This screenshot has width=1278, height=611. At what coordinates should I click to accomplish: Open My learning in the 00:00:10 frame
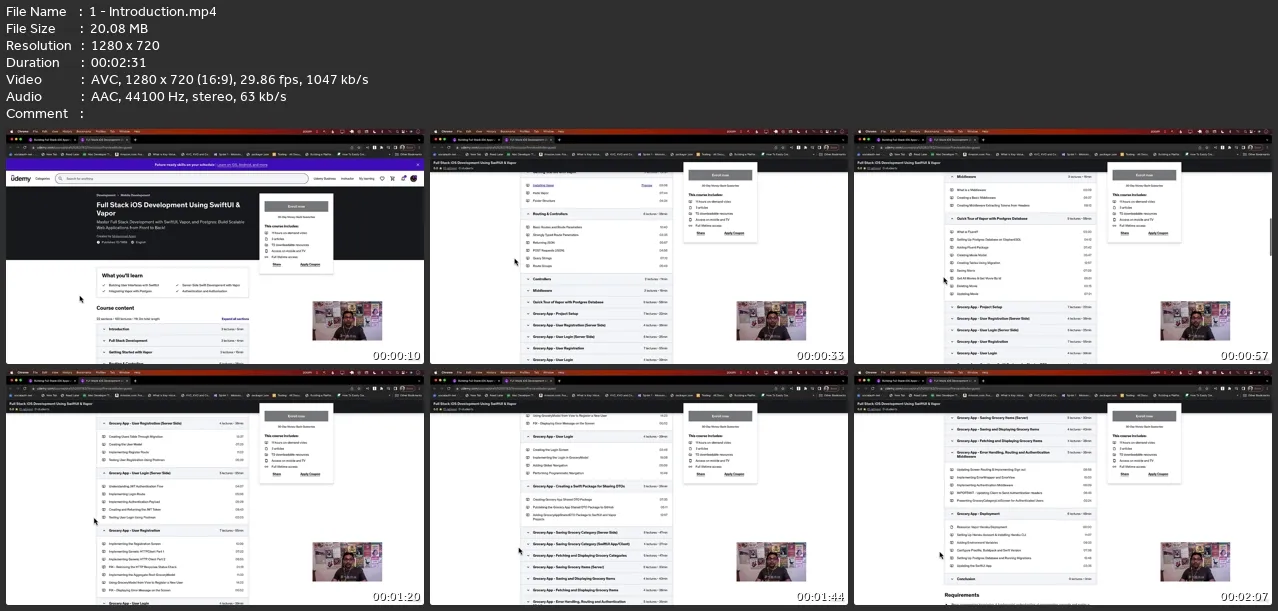(x=368, y=179)
